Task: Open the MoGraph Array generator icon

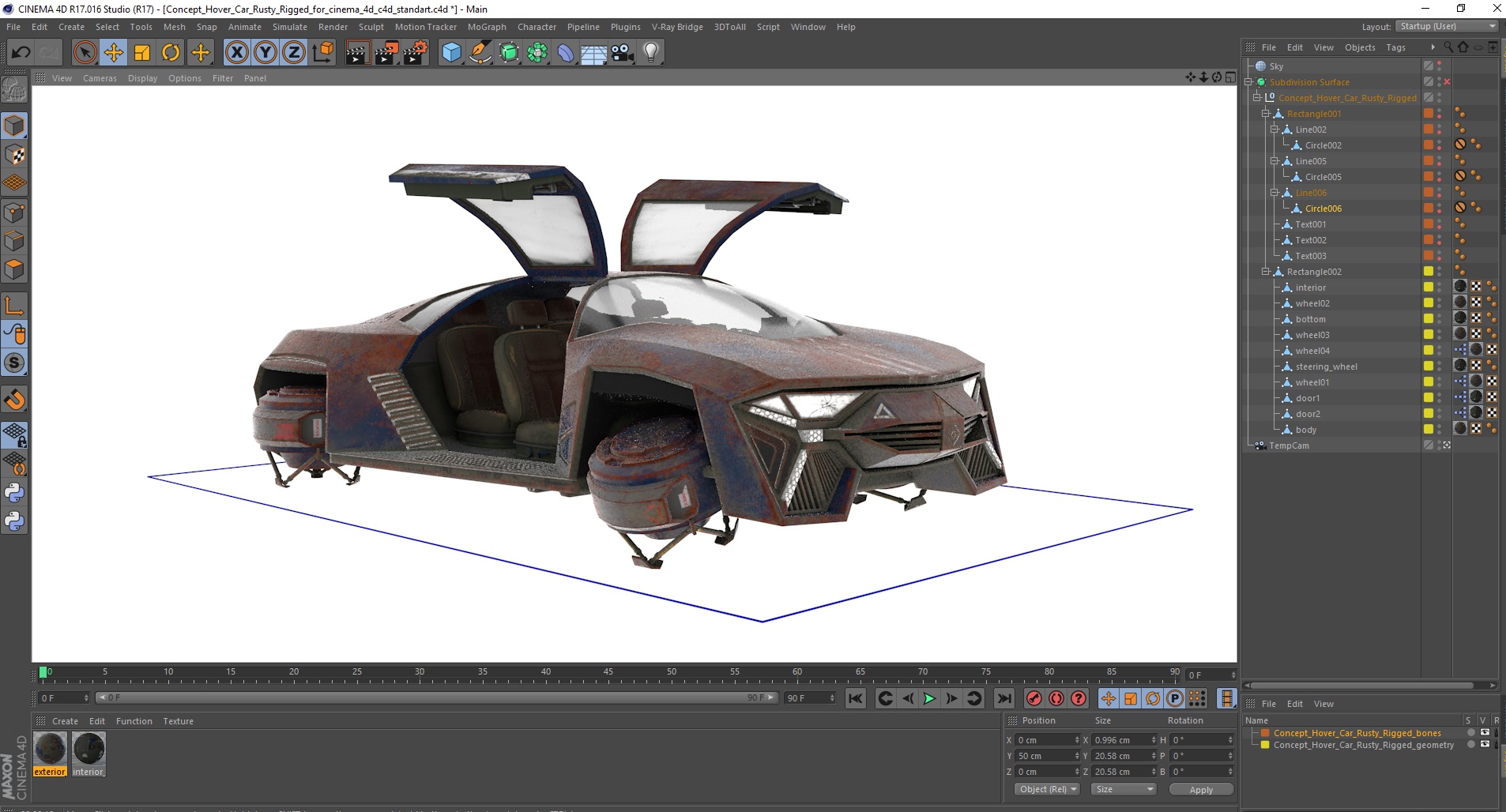Action: pos(537,53)
